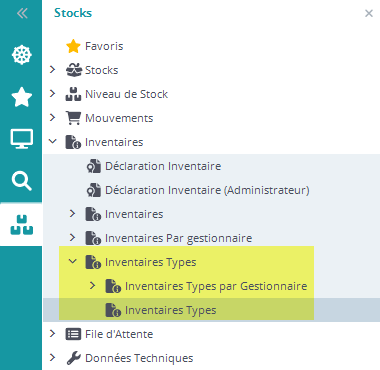Expand Inventaires Par gestionnaire node
Image resolution: width=380 pixels, height=370 pixels.
coord(72,237)
